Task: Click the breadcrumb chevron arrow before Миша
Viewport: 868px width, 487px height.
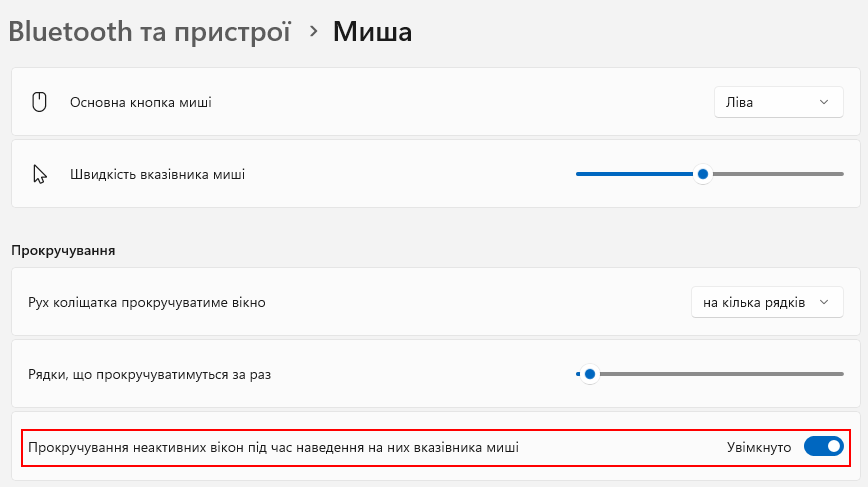Action: (313, 32)
